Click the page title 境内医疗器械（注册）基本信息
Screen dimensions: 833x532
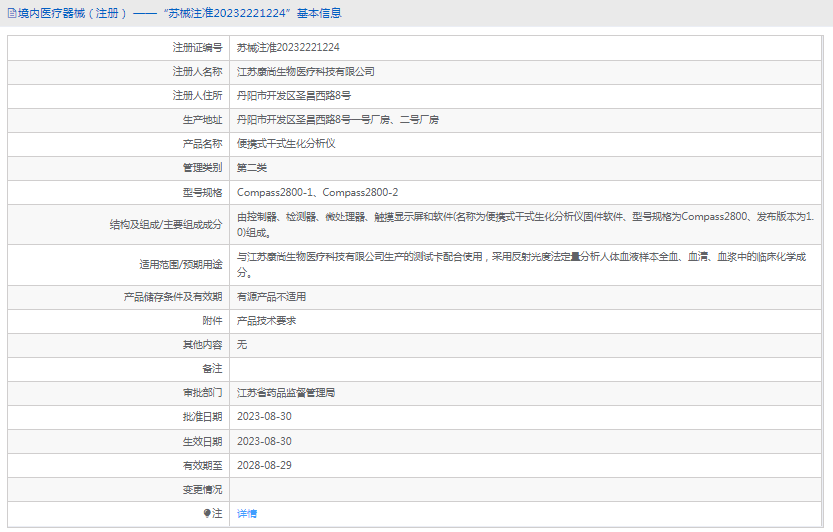[180, 13]
